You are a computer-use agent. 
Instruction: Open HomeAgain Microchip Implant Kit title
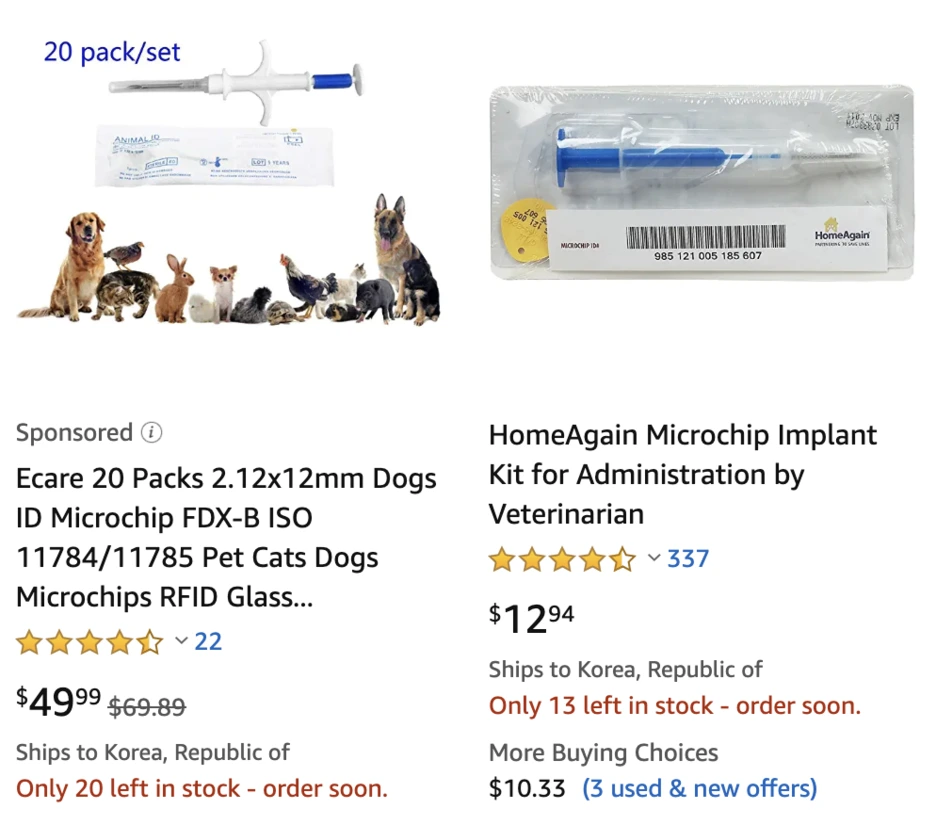[682, 475]
